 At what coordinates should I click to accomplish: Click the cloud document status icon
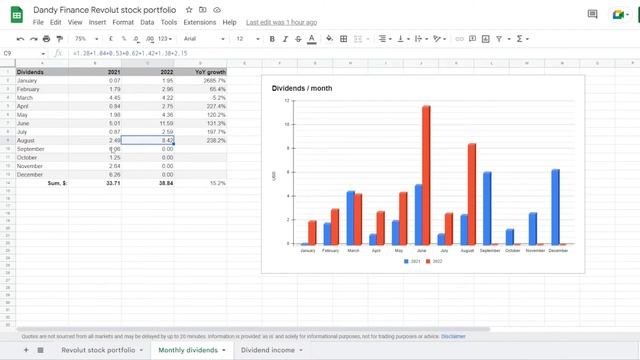[x=217, y=10]
